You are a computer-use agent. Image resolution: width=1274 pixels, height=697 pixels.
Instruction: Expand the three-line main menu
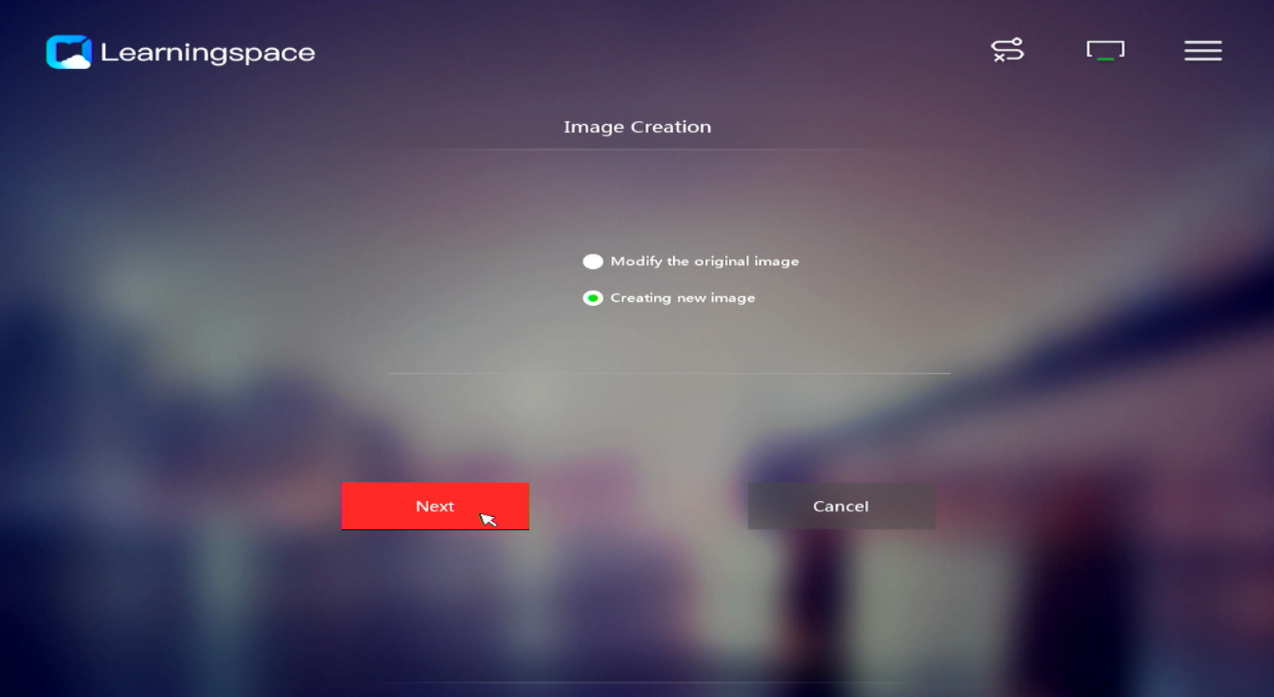tap(1203, 51)
